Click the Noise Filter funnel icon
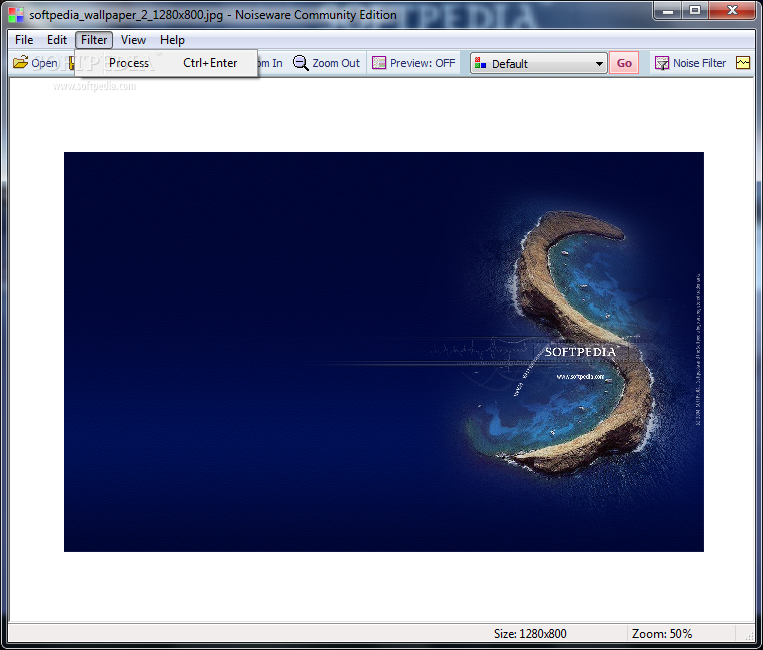 tap(661, 63)
